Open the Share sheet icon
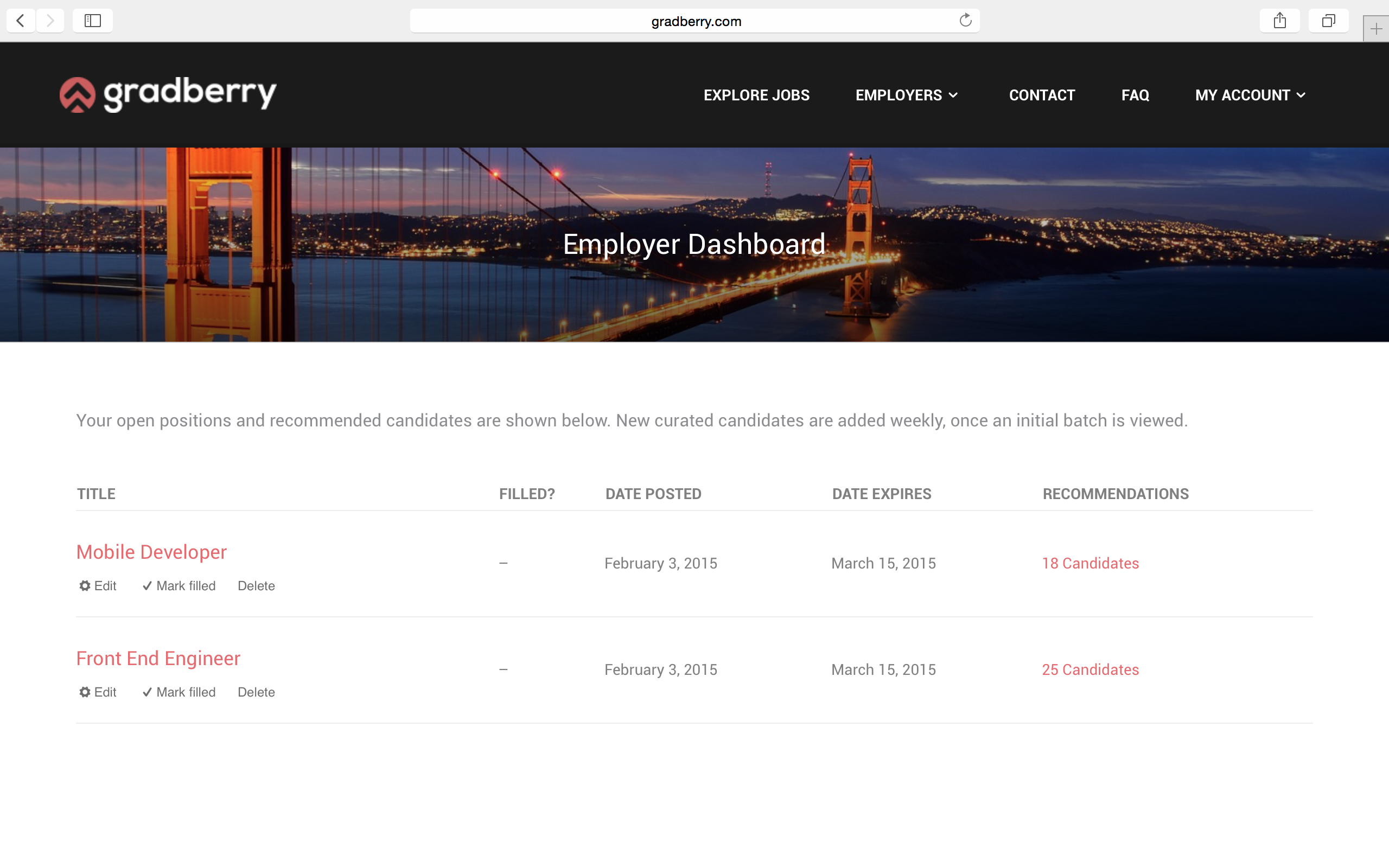1389x868 pixels. 1279,21
